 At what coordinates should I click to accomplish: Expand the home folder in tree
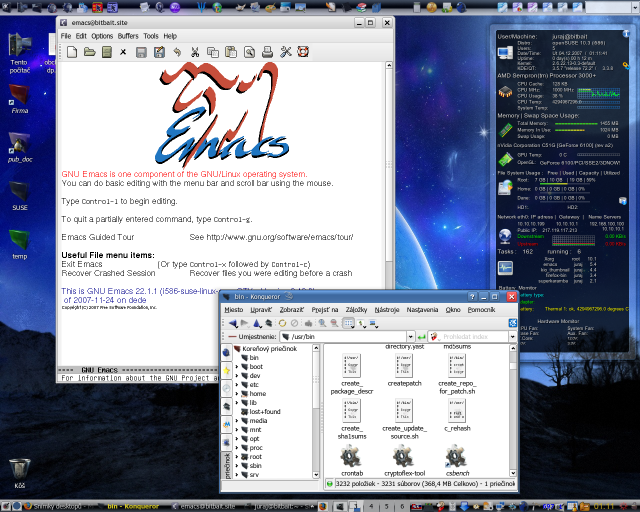point(237,394)
